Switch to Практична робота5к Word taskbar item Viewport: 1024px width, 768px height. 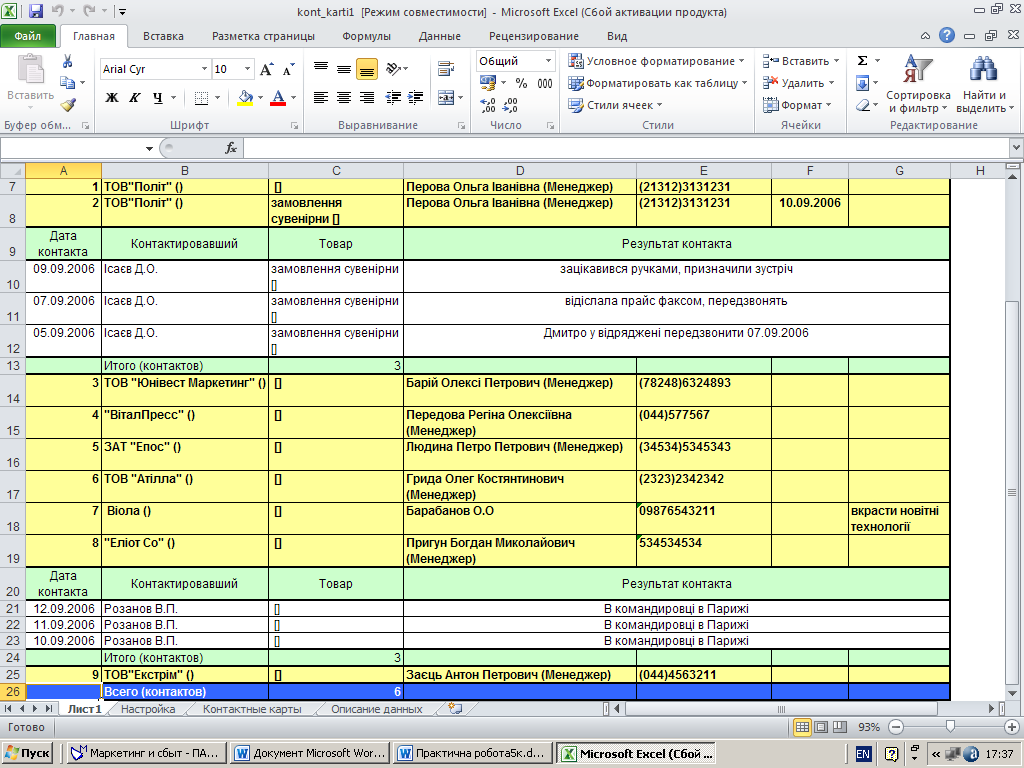(x=473, y=753)
